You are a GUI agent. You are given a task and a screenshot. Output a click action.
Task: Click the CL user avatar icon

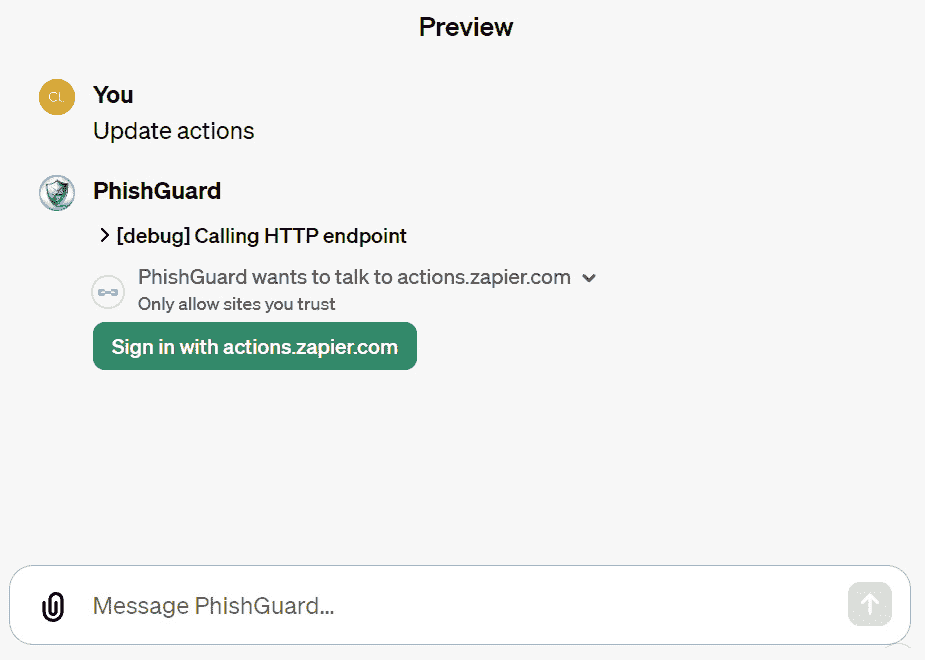point(56,96)
